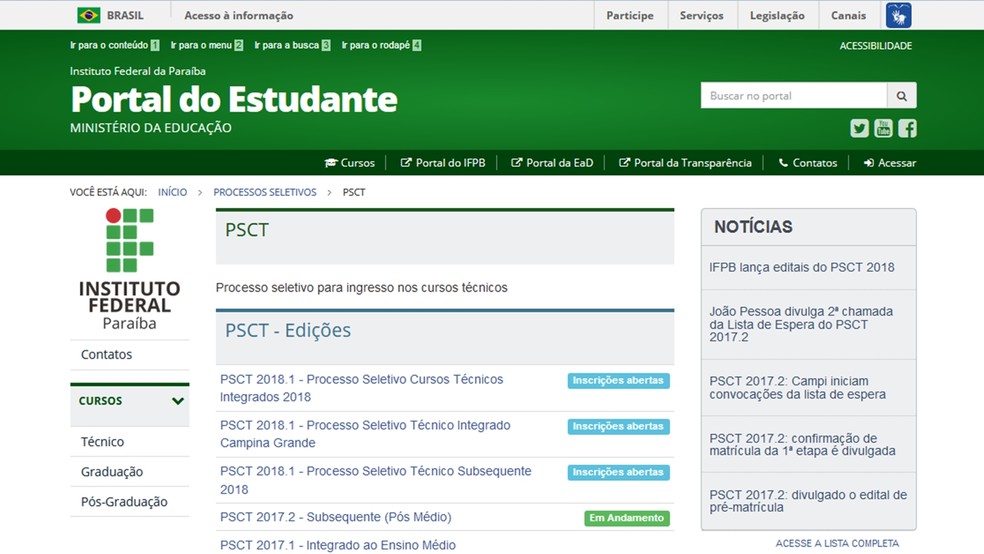Screen dimensions: 984x554
Task: Click ACESSE A LISTA COMPLETA link
Action: 837,543
